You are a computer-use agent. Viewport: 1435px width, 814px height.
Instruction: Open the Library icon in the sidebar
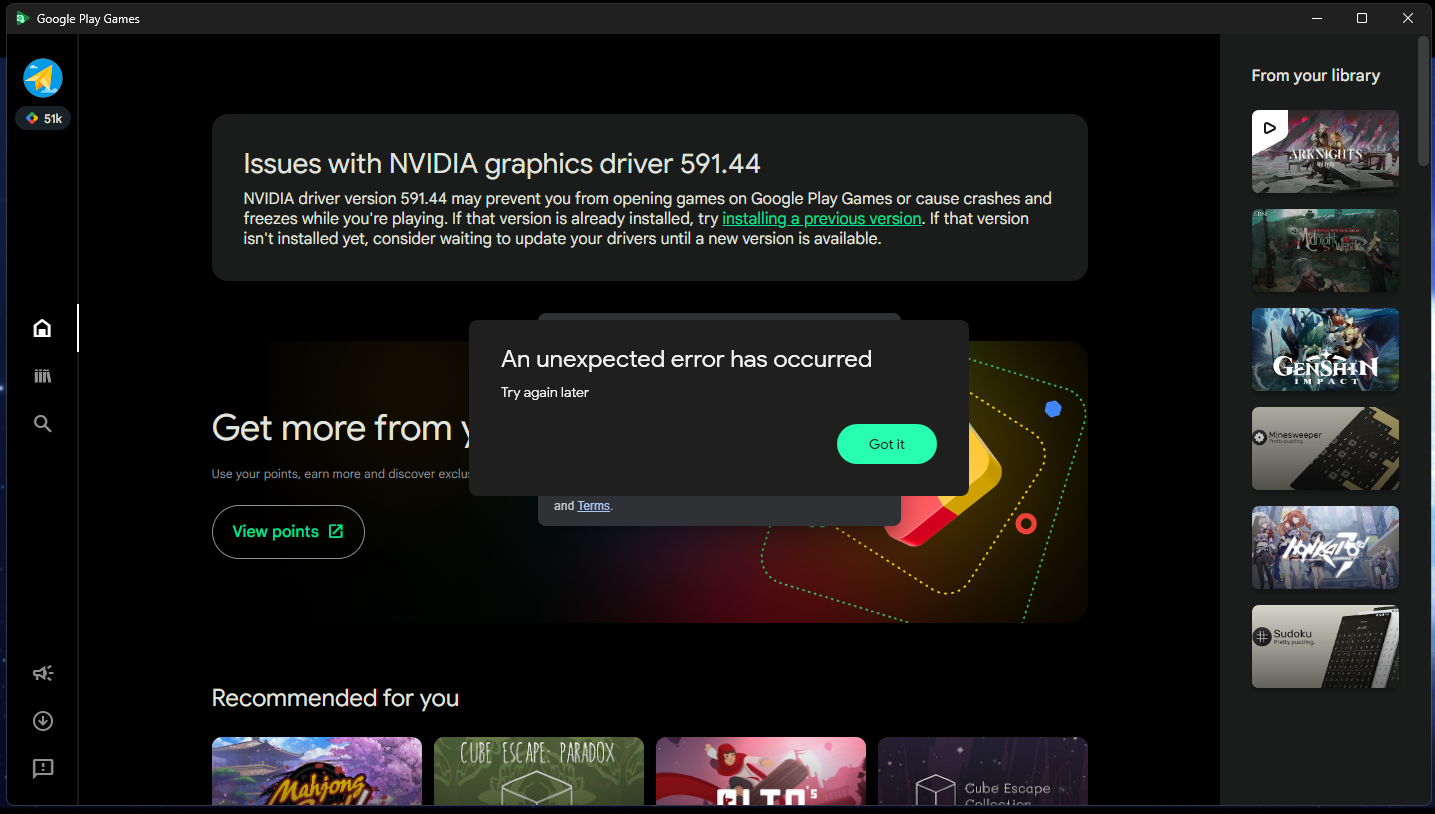42,376
